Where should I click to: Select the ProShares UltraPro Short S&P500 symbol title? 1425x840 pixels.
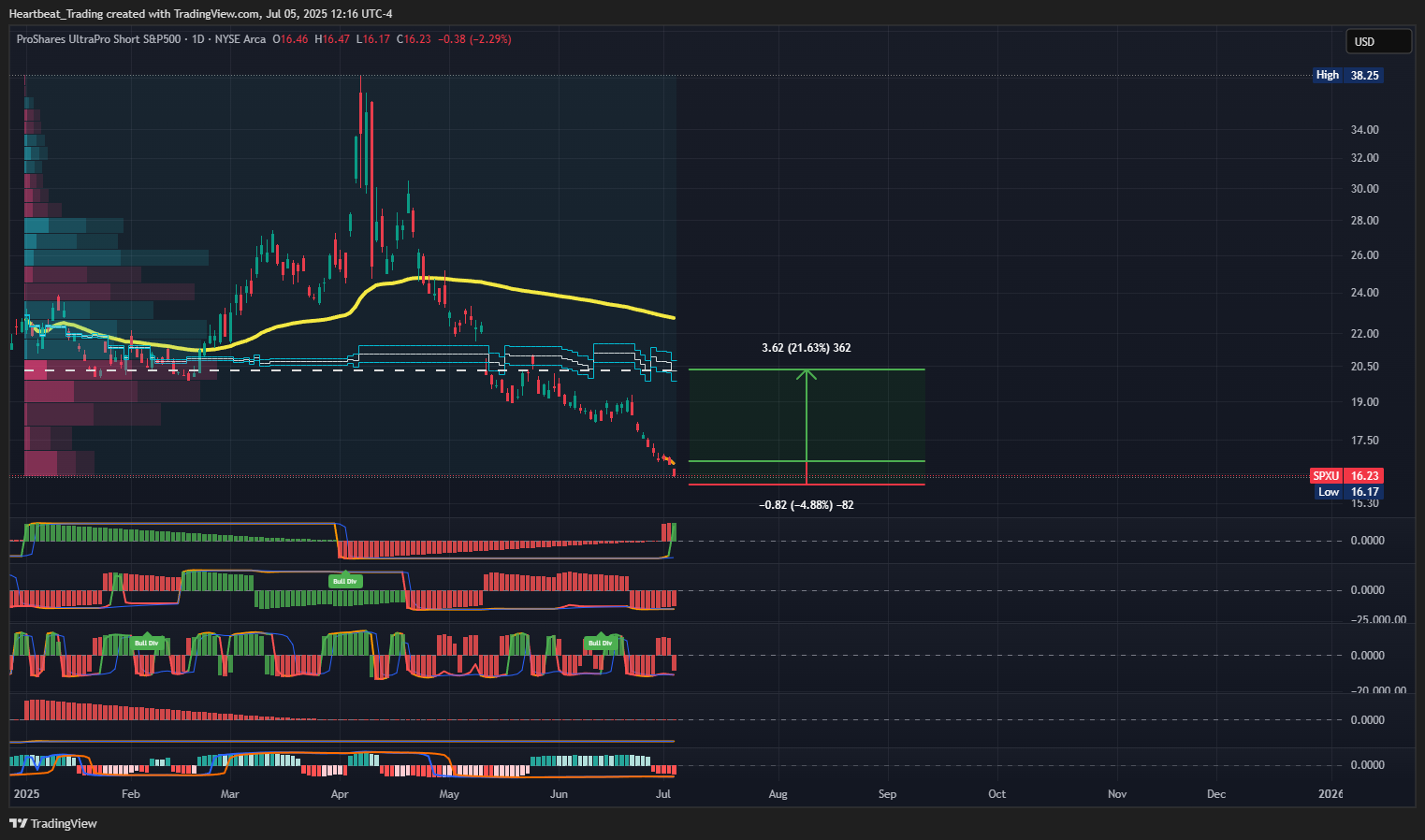[x=98, y=39]
